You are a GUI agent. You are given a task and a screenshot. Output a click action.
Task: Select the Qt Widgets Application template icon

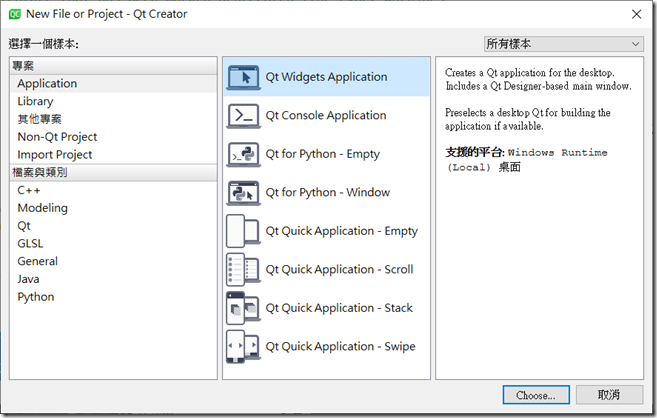(243, 77)
